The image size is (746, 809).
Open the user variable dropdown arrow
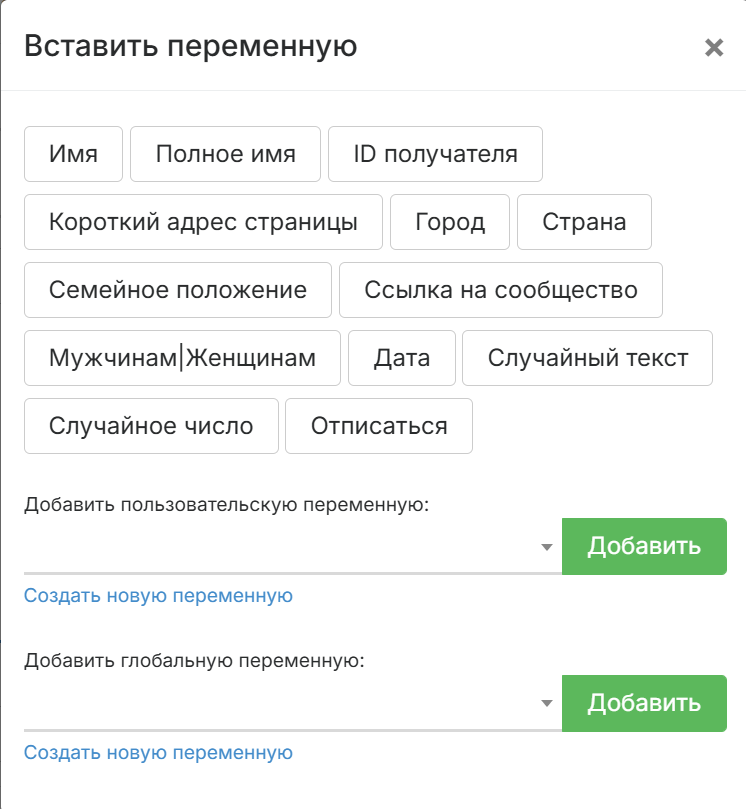tap(546, 547)
